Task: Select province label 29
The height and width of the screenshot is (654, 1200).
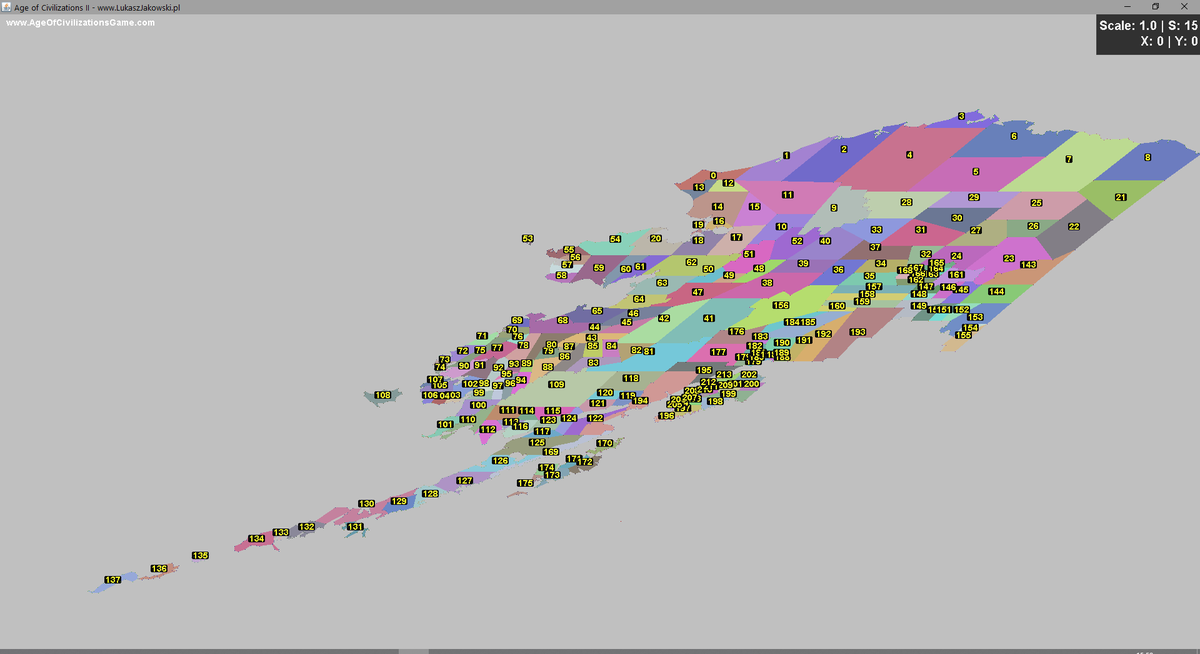Action: (x=974, y=197)
